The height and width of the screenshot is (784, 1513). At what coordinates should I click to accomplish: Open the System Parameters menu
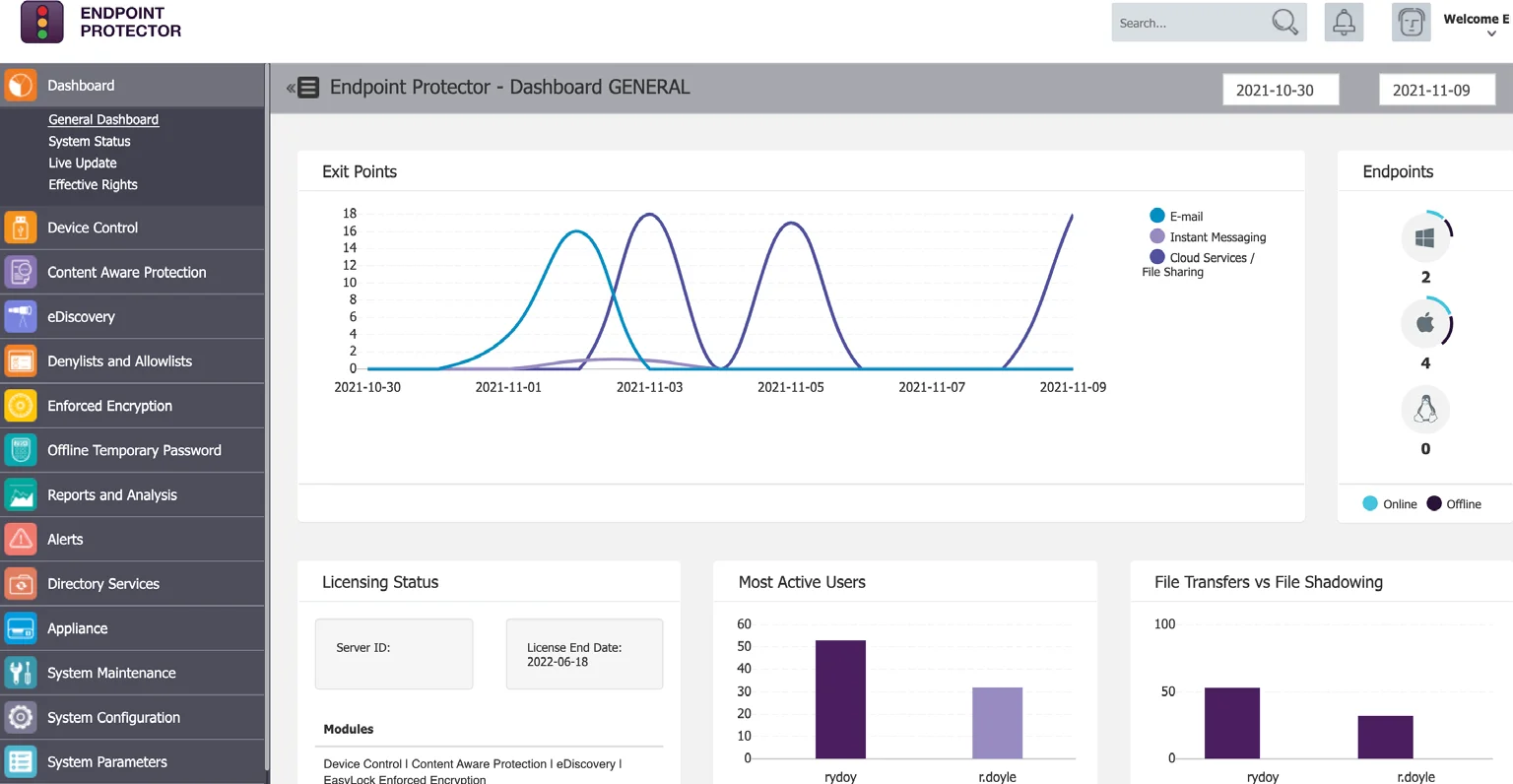(133, 762)
